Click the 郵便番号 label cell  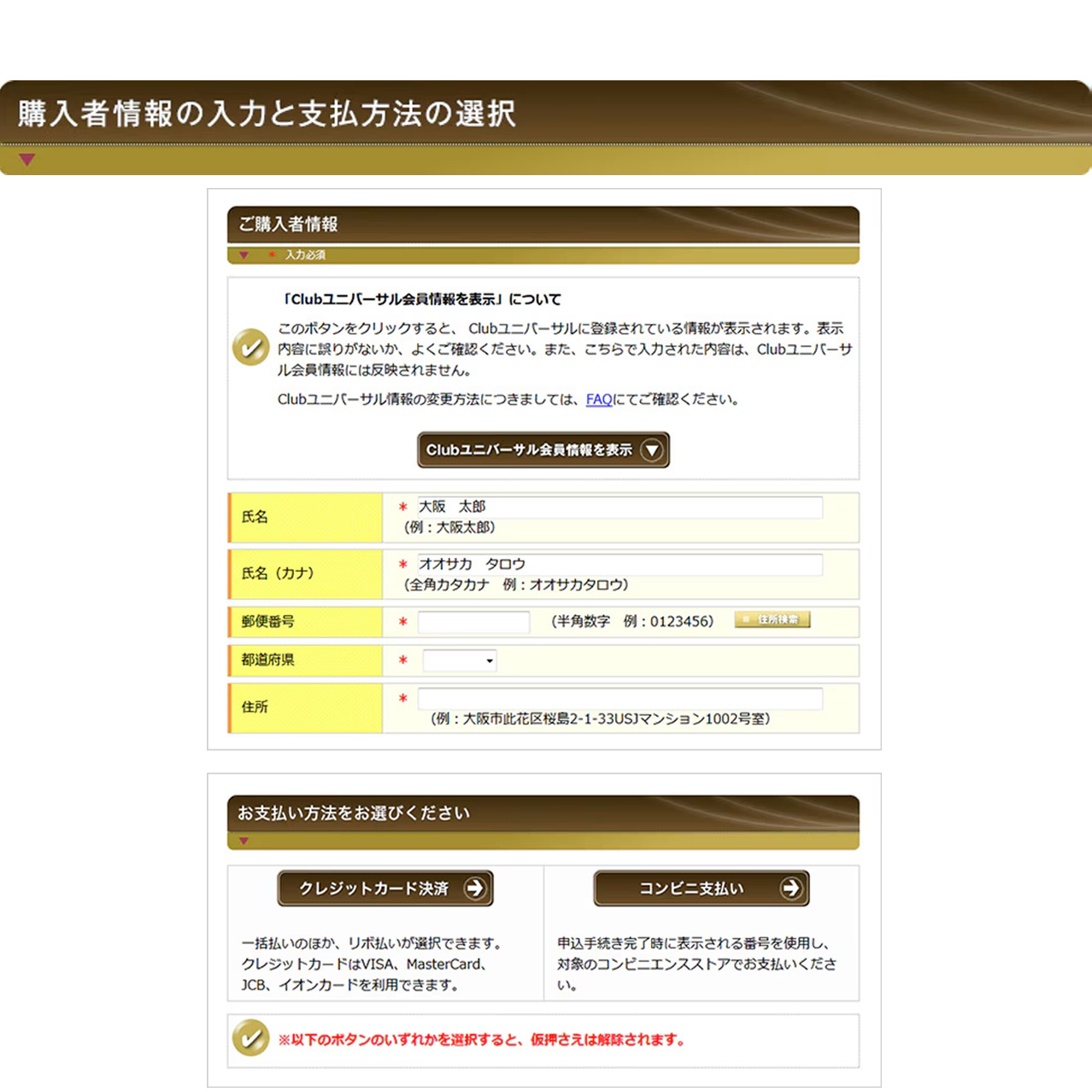pos(305,622)
